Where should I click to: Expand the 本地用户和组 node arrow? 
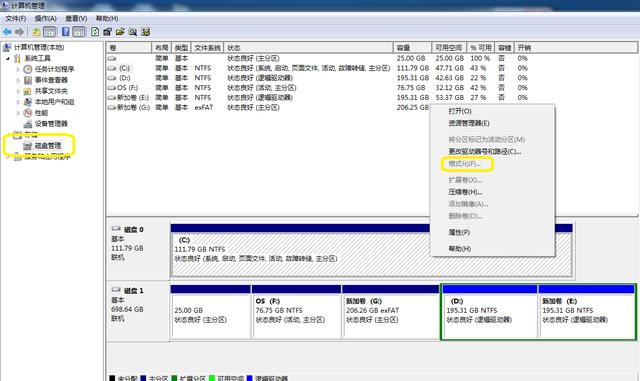18,102
